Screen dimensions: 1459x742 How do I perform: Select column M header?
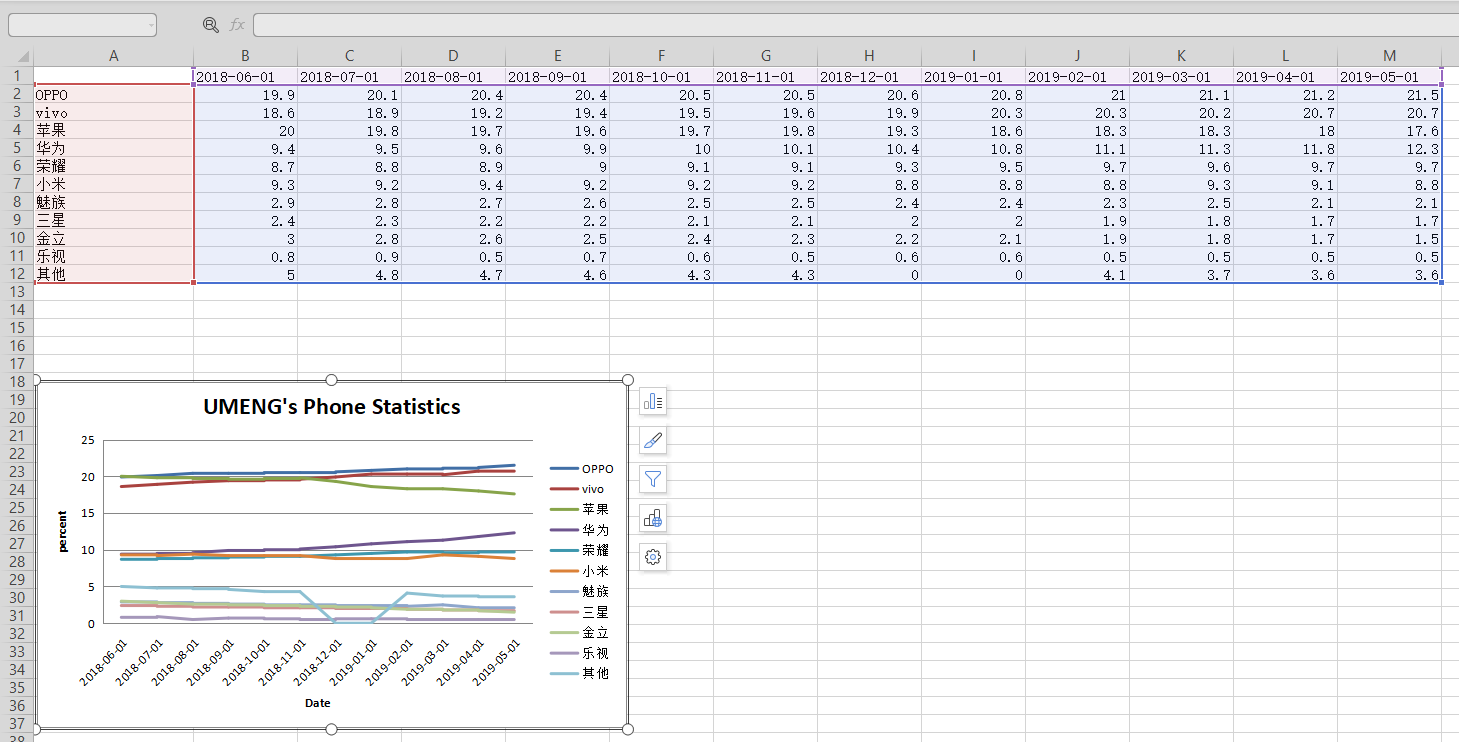[x=1389, y=56]
